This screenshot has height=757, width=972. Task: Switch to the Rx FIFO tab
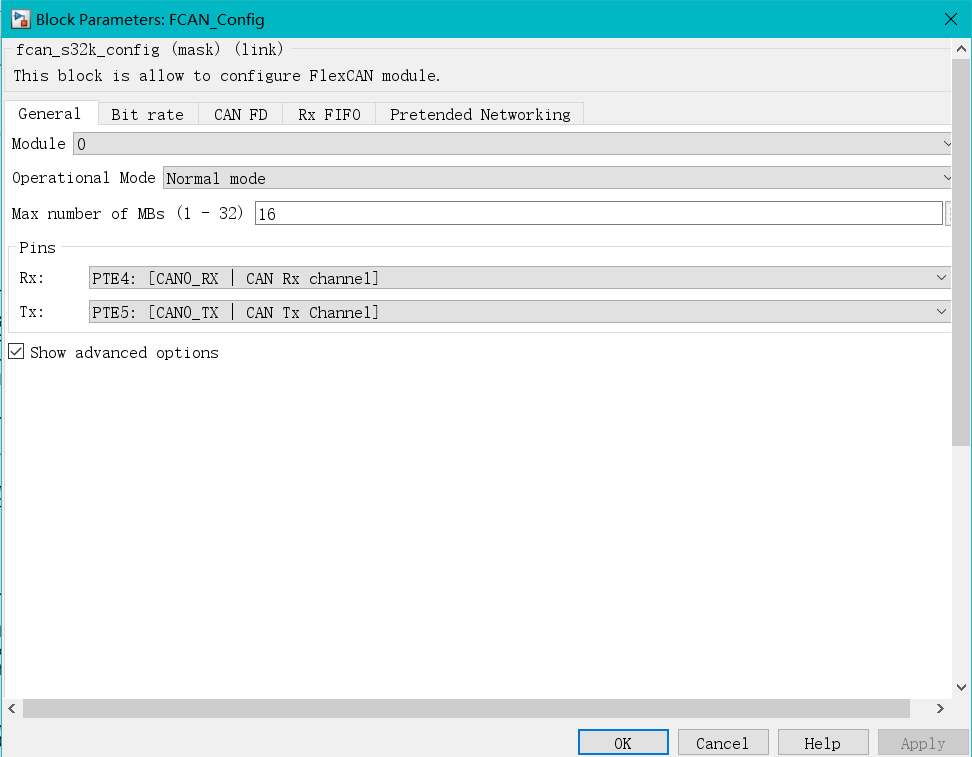(x=329, y=115)
